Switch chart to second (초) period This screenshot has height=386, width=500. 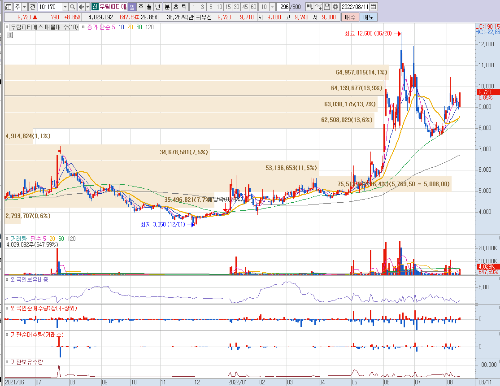[x=175, y=7]
